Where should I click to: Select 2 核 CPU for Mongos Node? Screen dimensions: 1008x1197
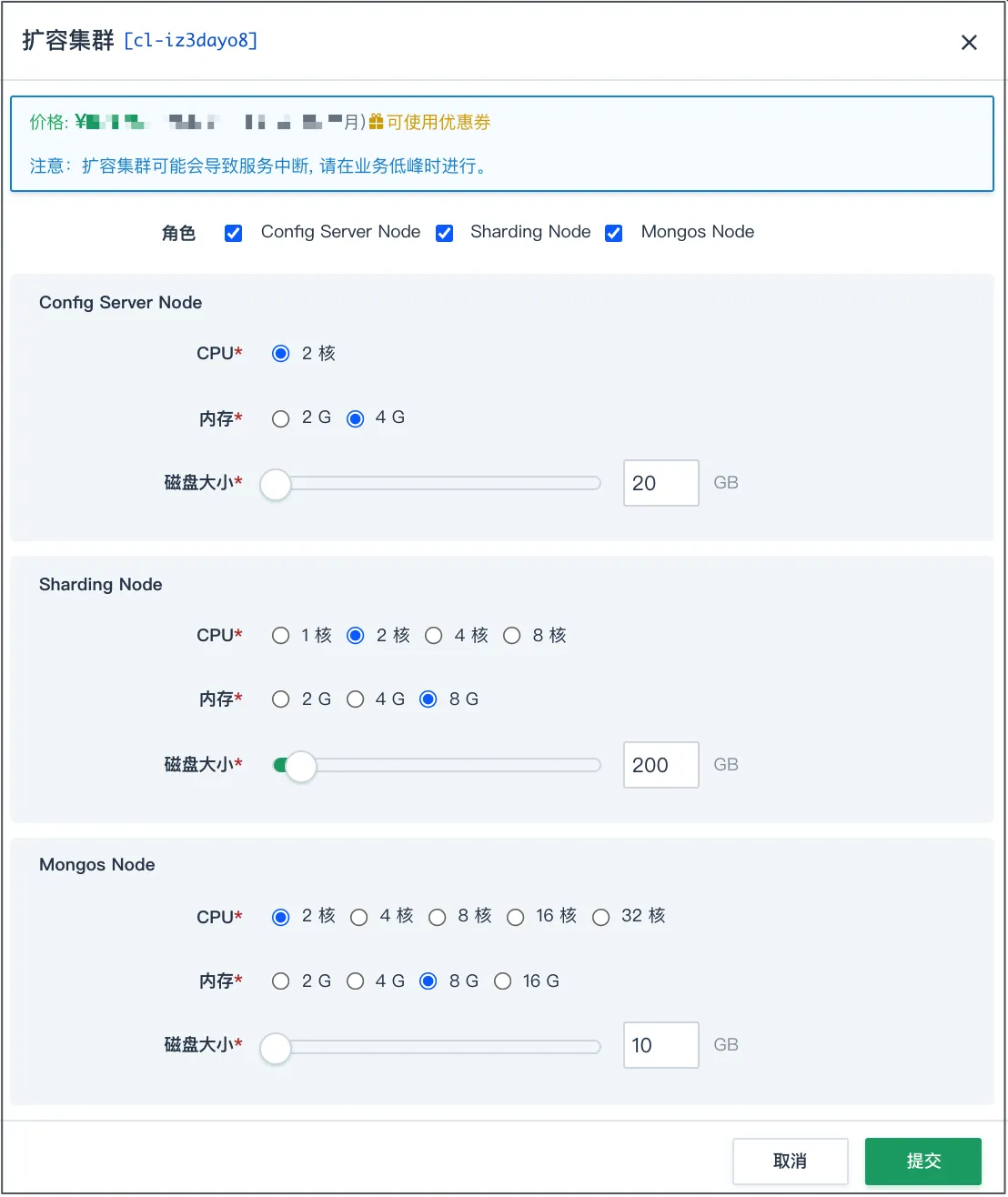(281, 918)
